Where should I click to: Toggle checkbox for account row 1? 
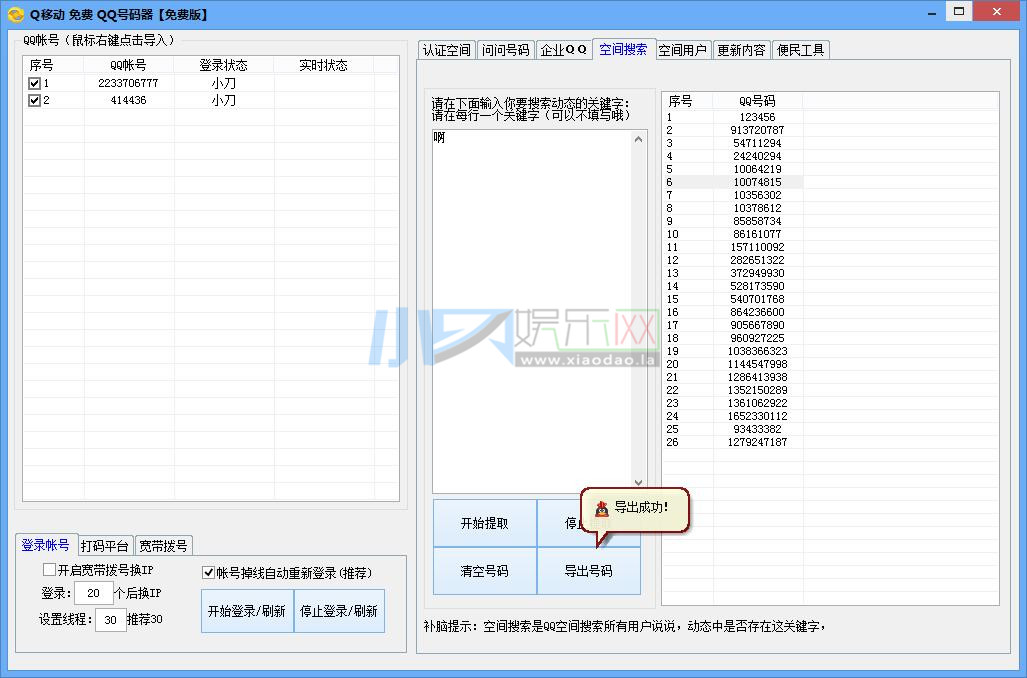tap(35, 84)
